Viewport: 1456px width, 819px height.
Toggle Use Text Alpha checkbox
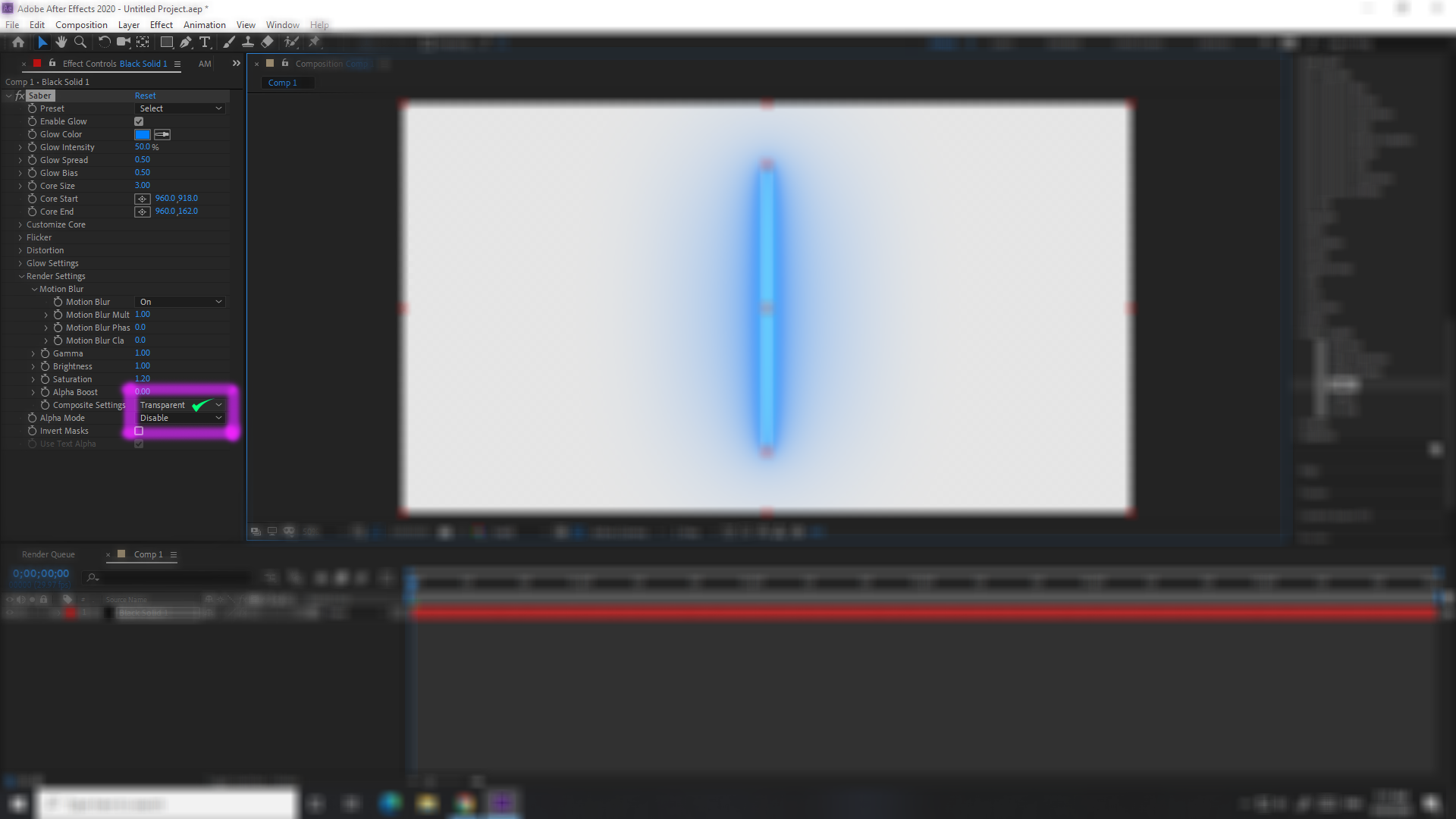click(x=139, y=443)
